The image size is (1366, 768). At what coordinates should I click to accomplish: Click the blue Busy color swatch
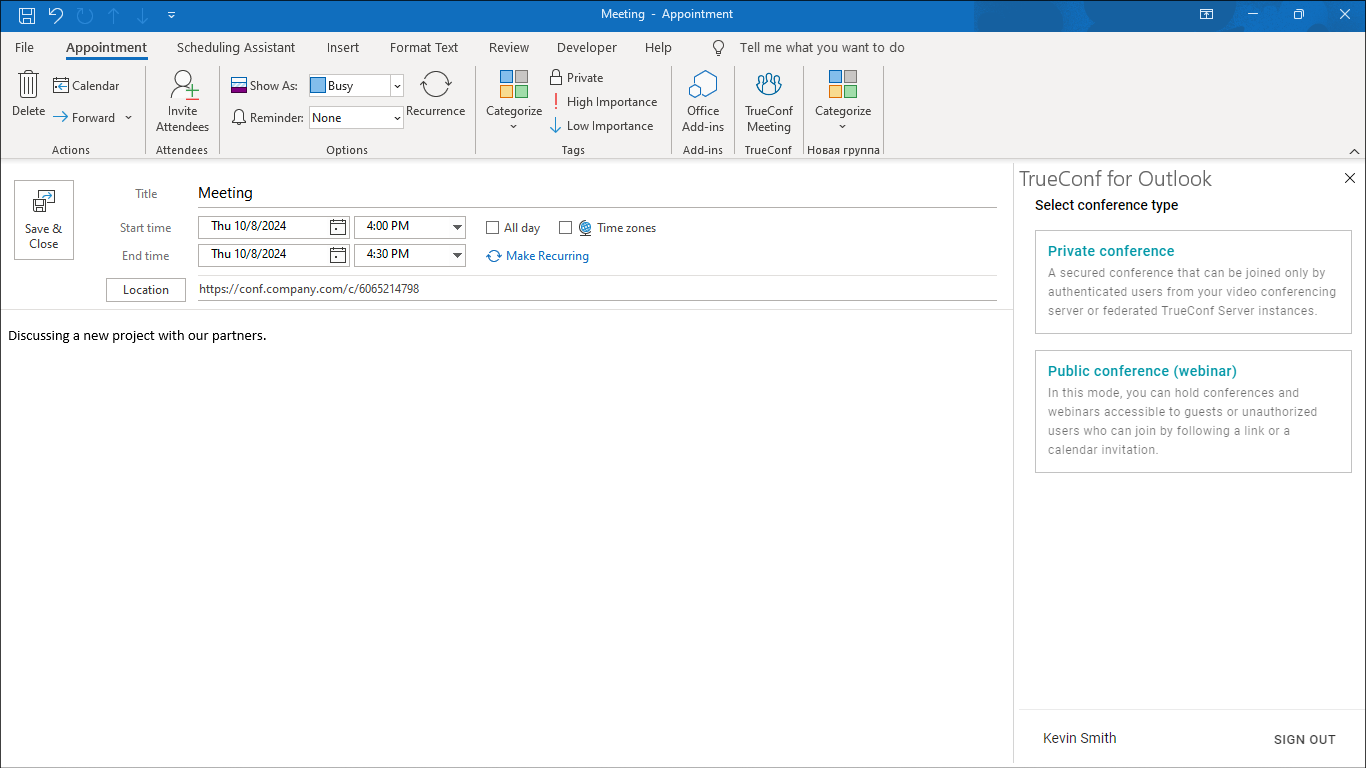click(x=318, y=86)
